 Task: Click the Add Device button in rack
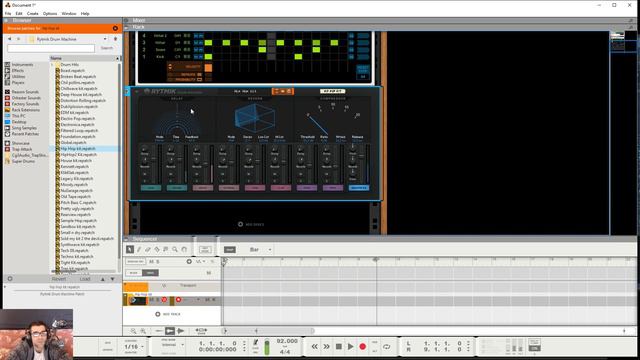pyautogui.click(x=251, y=224)
